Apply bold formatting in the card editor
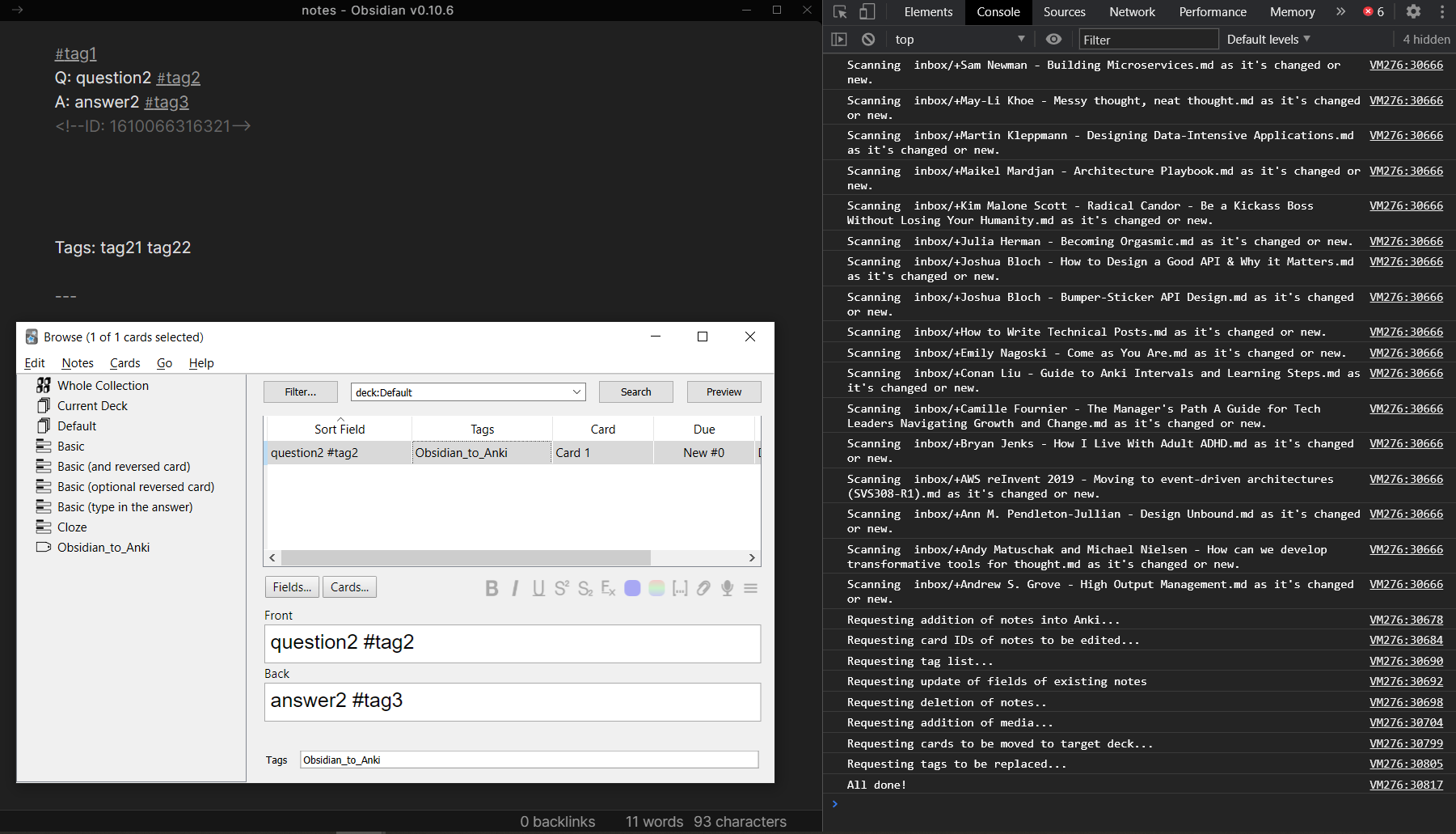 (x=492, y=588)
